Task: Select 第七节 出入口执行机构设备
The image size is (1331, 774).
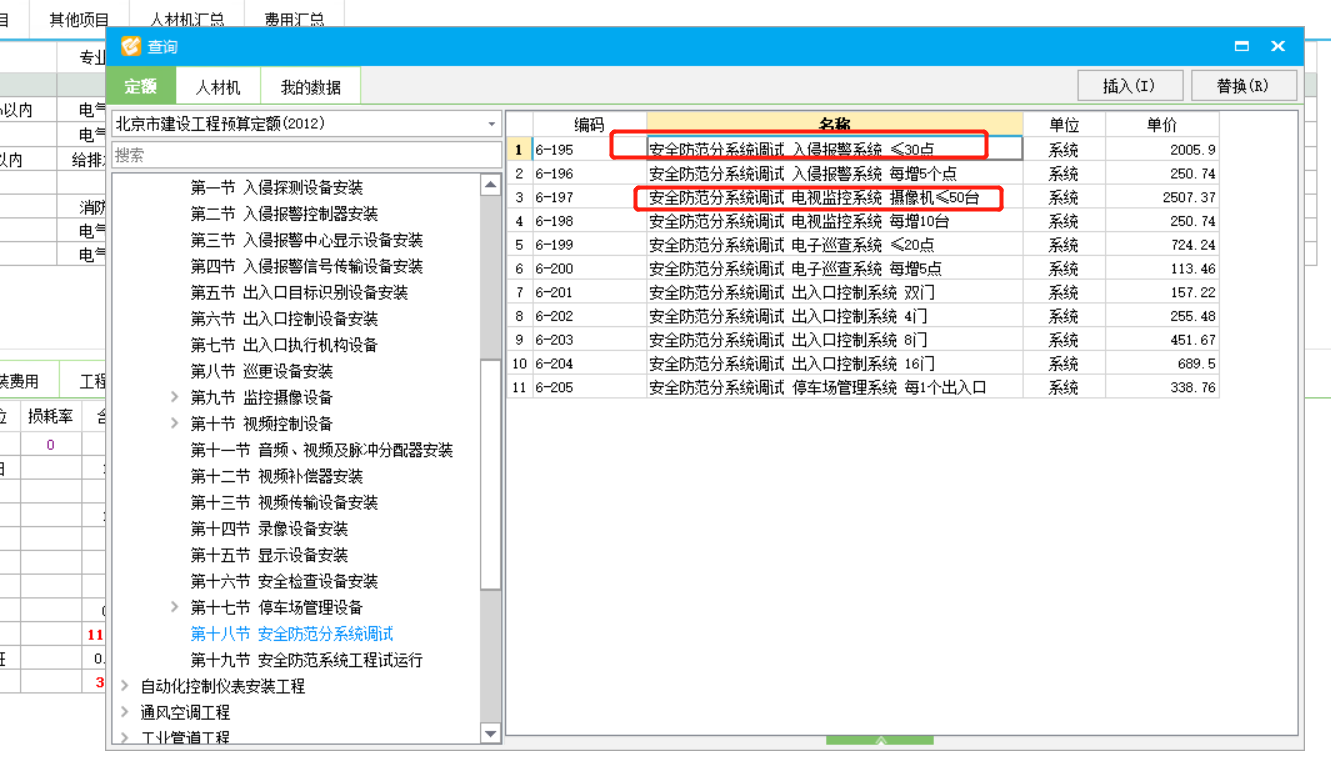Action: (284, 345)
